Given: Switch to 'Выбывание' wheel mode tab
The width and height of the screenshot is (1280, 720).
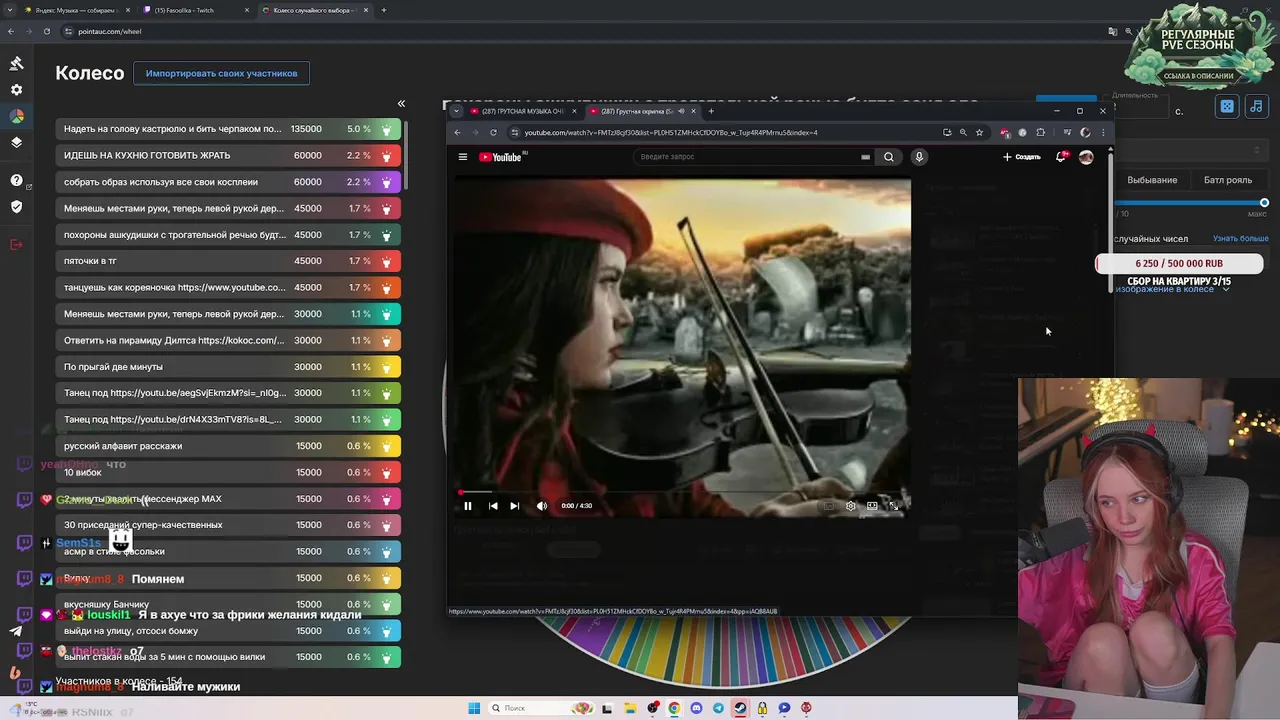Looking at the screenshot, I should coord(1152,180).
